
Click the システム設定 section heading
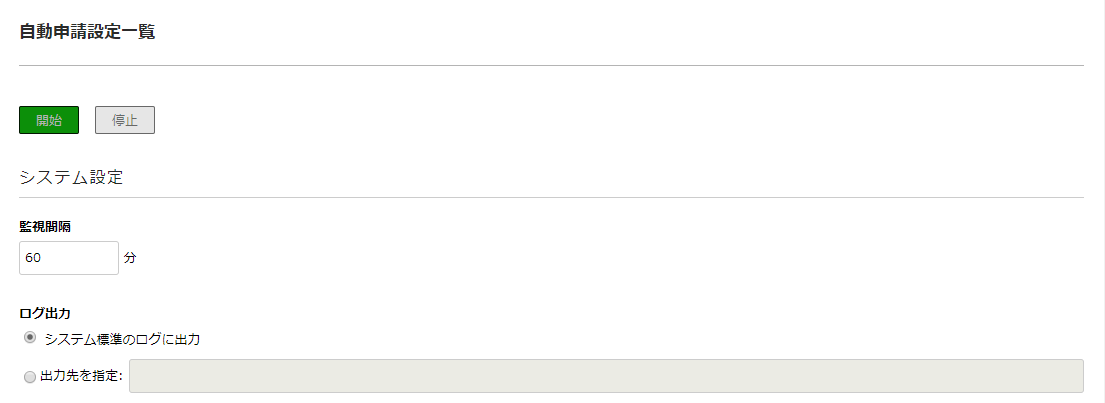point(71,177)
